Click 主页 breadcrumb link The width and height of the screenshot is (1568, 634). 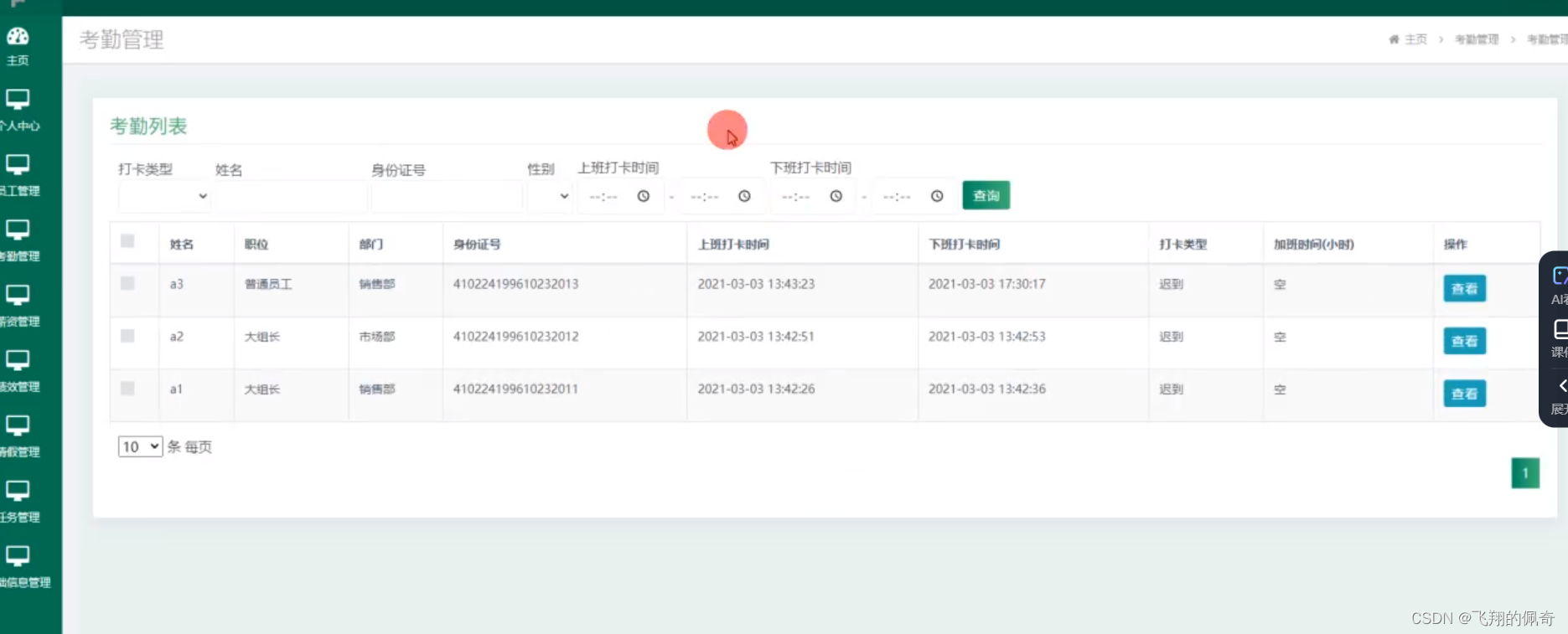coord(1415,39)
